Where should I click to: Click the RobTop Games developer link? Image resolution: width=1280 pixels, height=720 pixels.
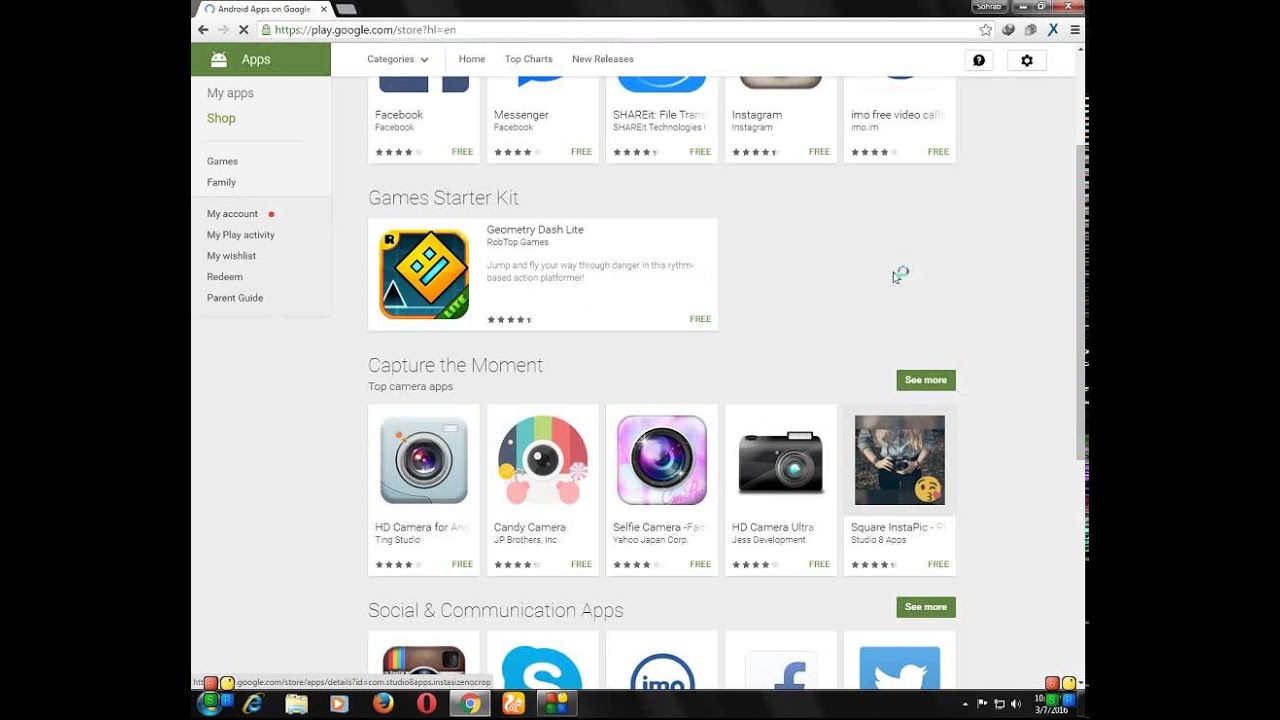[x=518, y=242]
